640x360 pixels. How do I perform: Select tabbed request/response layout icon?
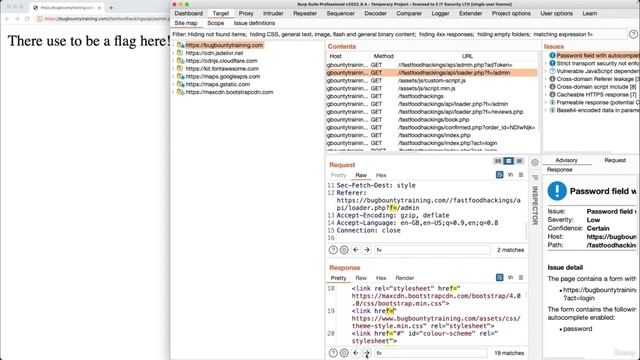tap(519, 161)
